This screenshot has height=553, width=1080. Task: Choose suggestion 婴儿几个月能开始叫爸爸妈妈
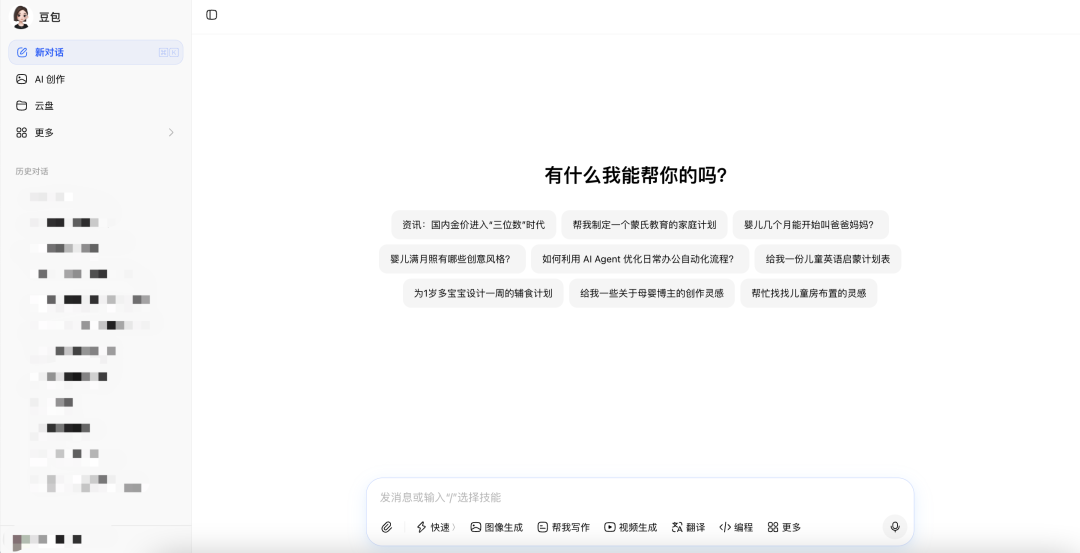[x=810, y=225]
